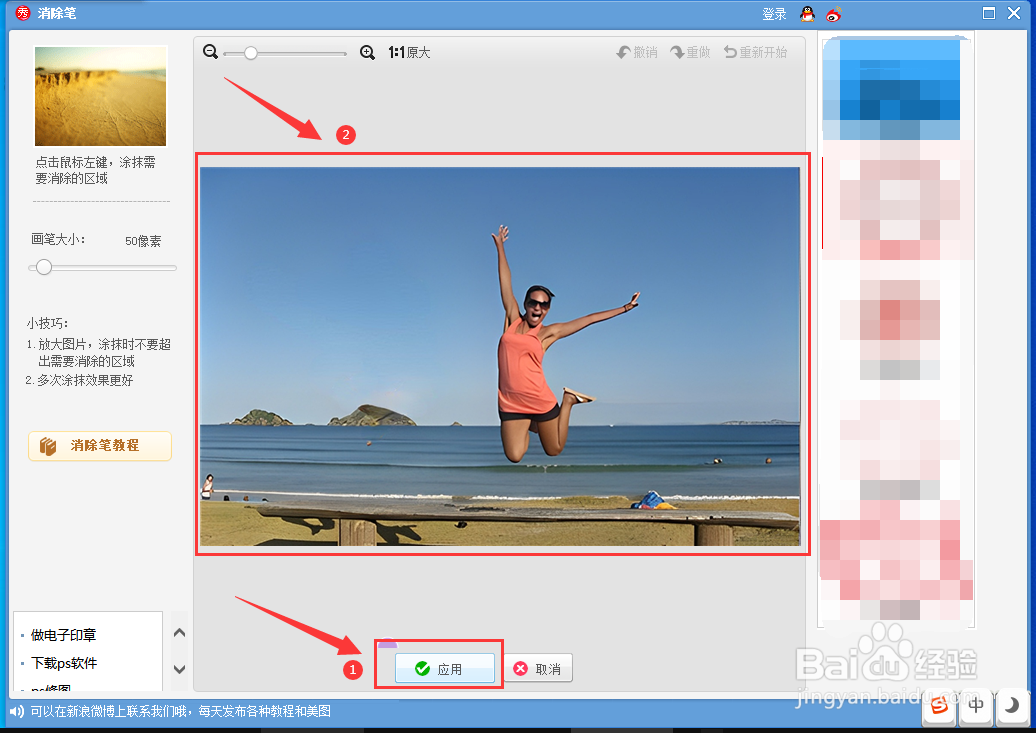
Task: Open the 下载ps软件 link
Action: (x=64, y=663)
